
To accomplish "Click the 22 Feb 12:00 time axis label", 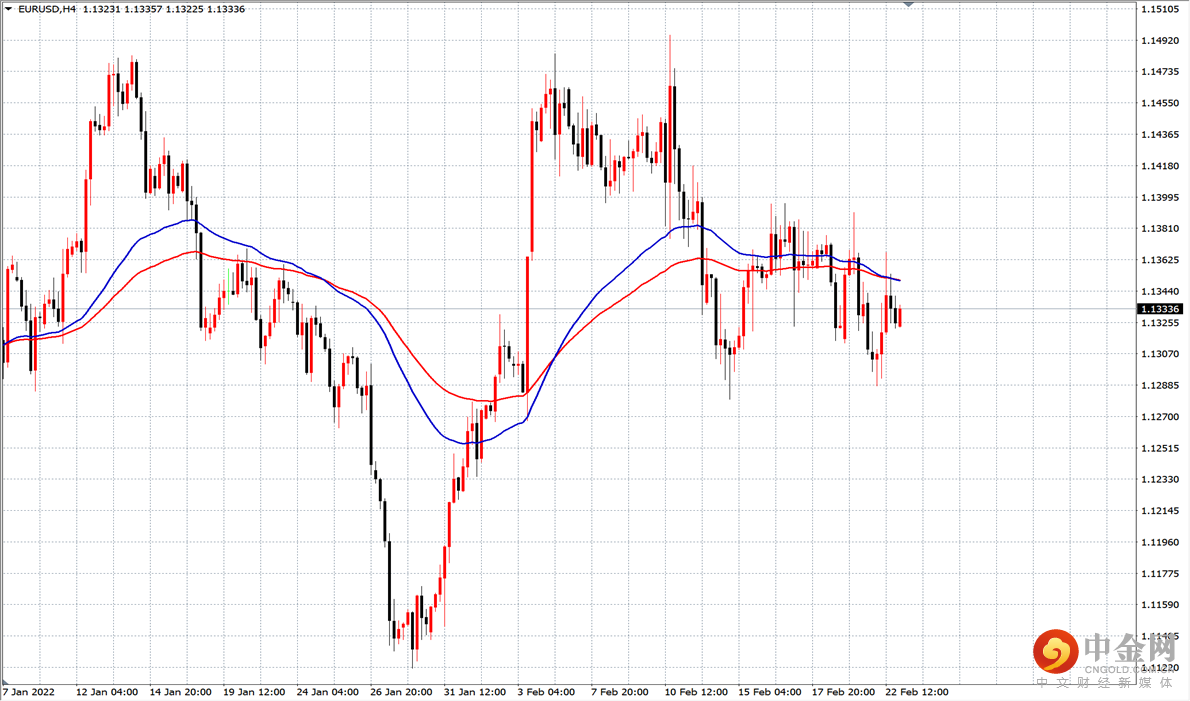I will click(x=918, y=692).
